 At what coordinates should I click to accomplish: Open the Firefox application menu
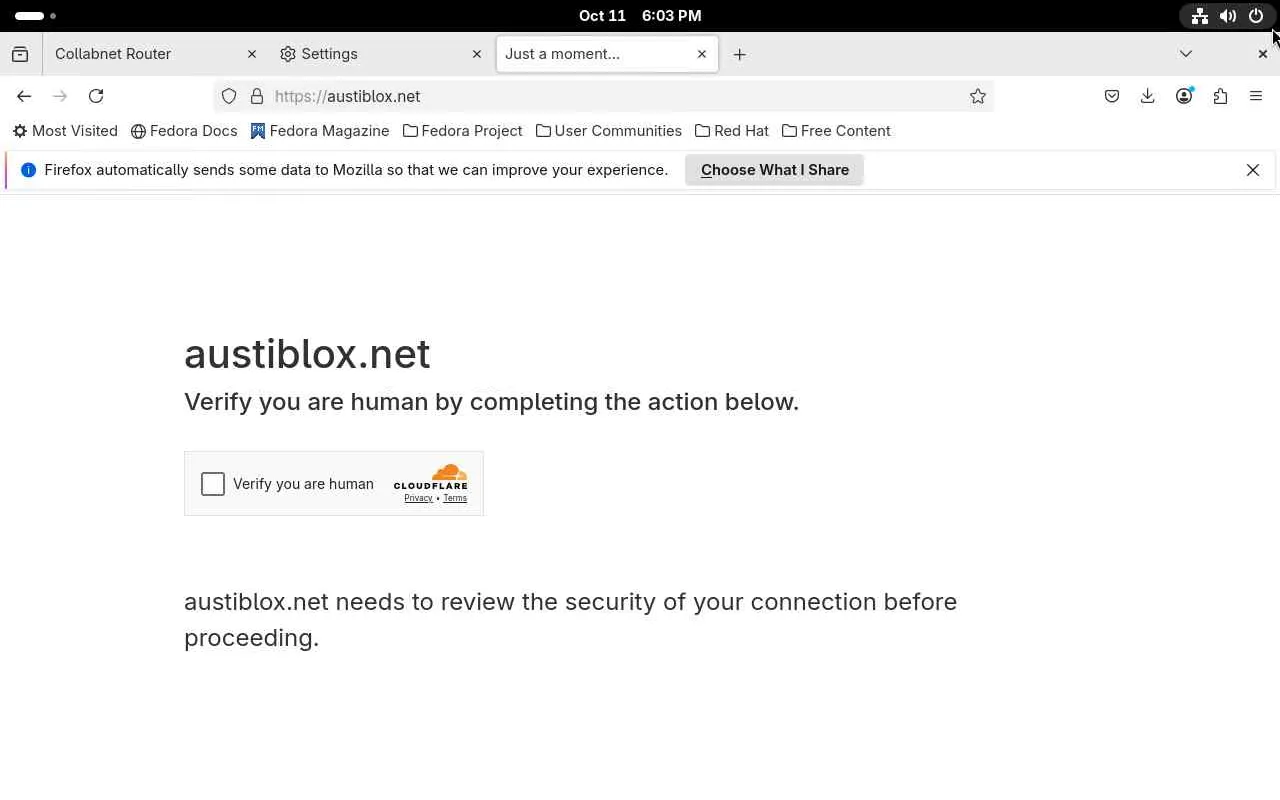coord(1256,96)
